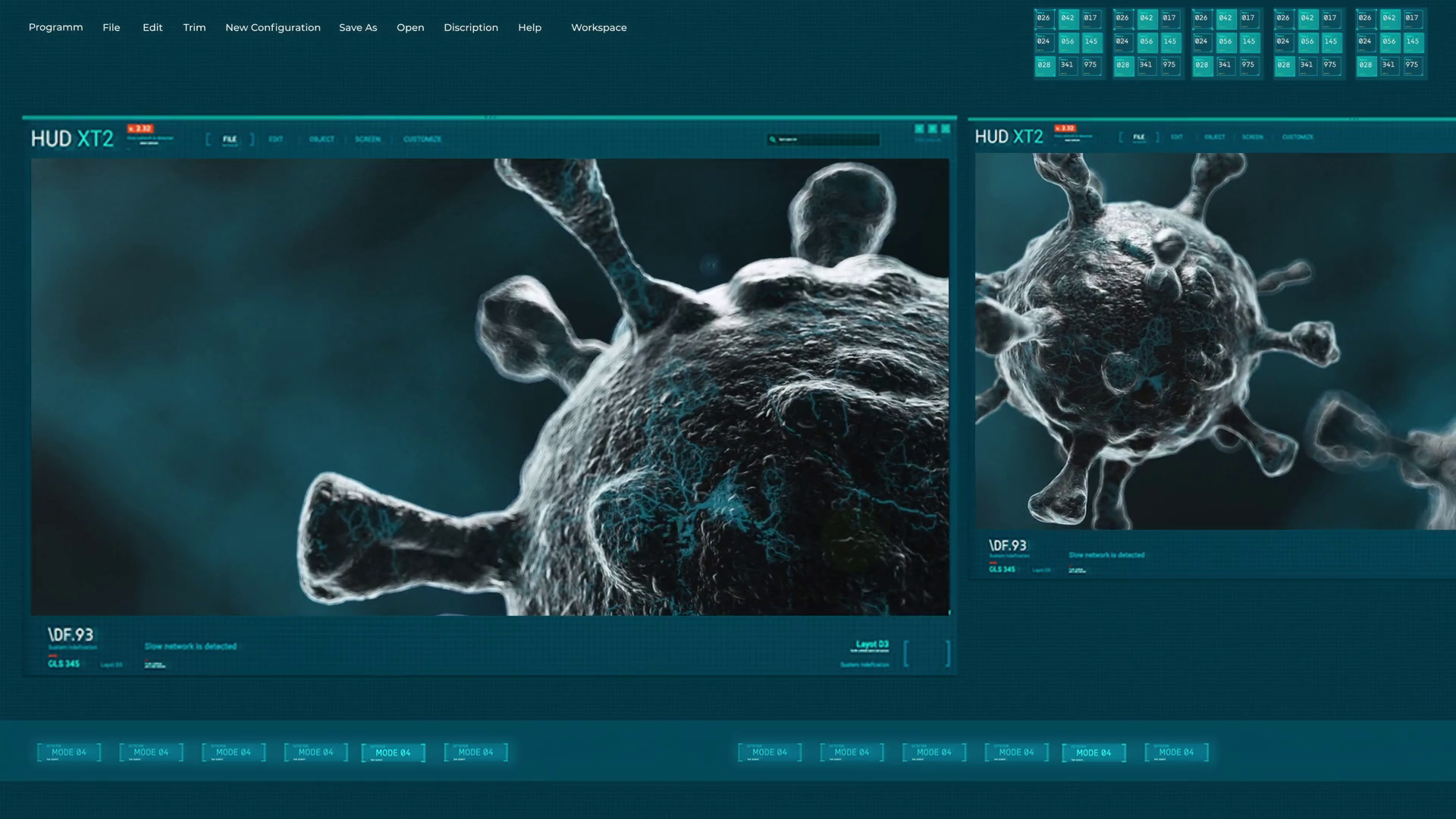The height and width of the screenshot is (819, 1456).
Task: Toggle tile 042 in the first top-right grid
Action: coord(1068,18)
